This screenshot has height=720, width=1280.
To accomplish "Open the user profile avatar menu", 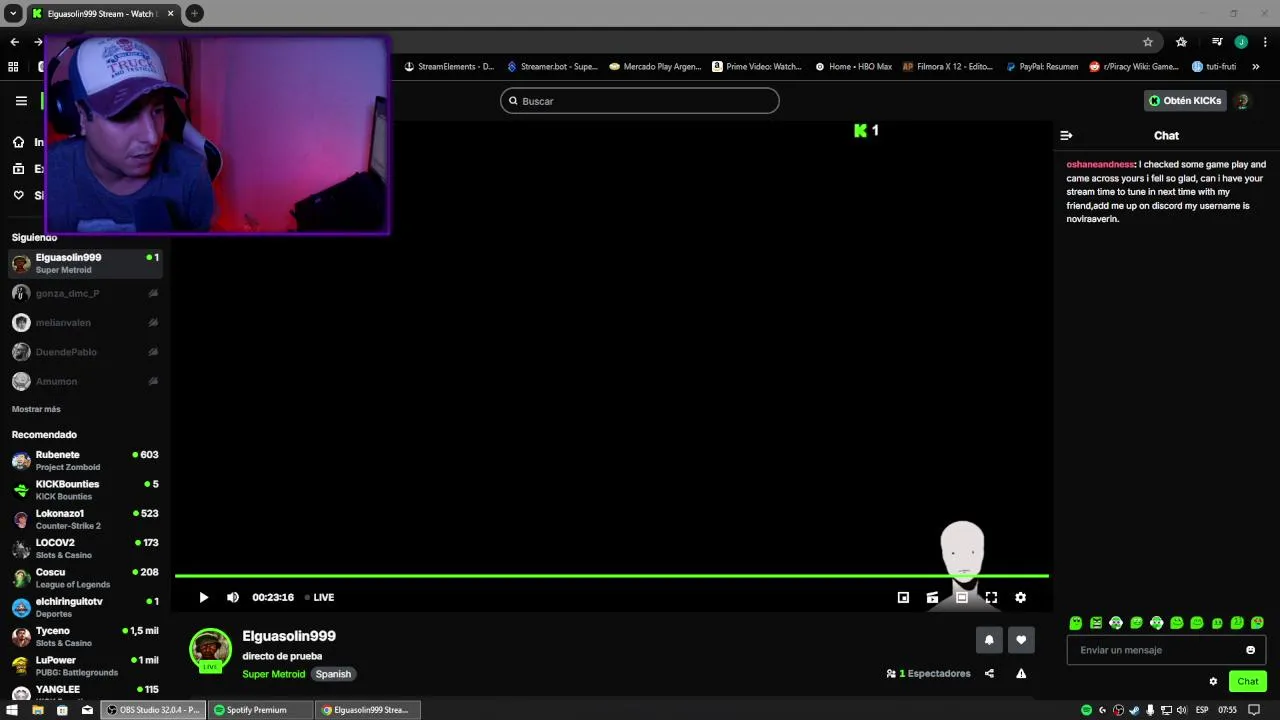I will point(1243,101).
